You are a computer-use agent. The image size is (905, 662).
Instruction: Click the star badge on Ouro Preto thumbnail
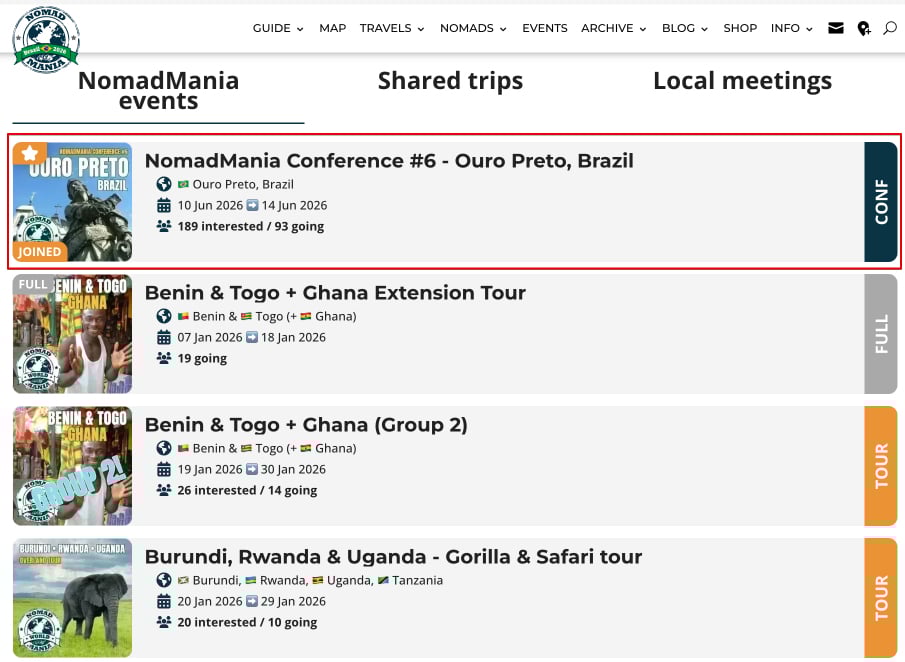tap(30, 153)
